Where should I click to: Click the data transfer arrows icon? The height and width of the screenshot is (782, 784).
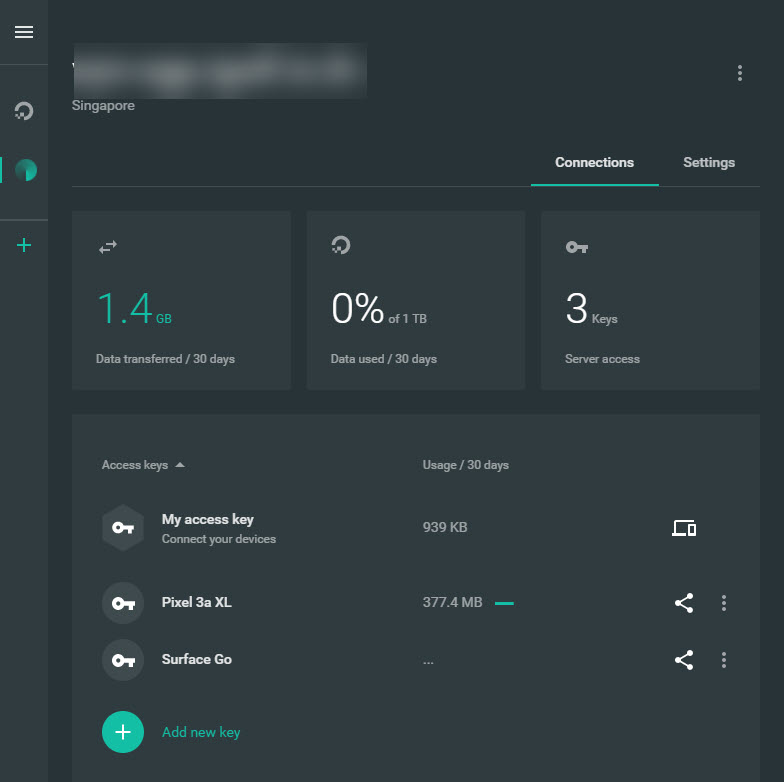(108, 246)
